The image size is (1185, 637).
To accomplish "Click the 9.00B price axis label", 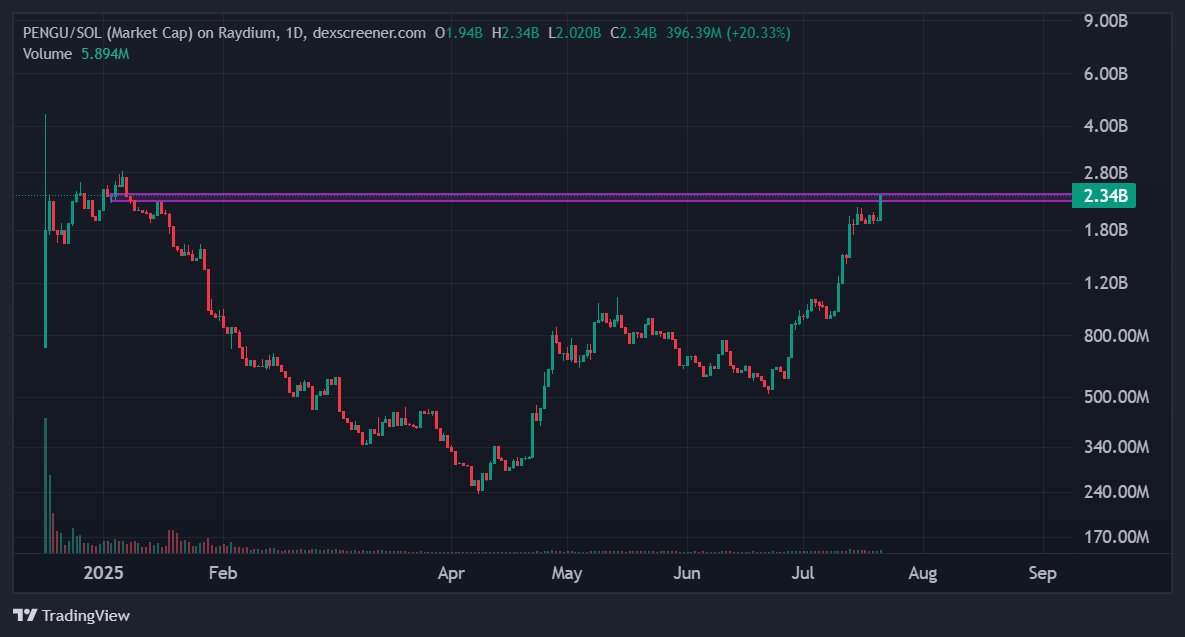I will click(x=1106, y=21).
